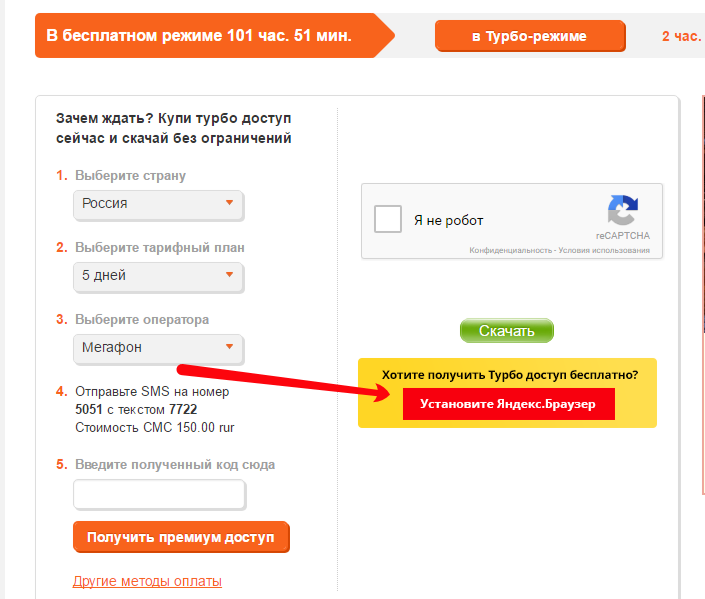Click the "Установите Яндекс.Браузер" red button
Viewport: 705px width, 599px height.
pos(508,403)
